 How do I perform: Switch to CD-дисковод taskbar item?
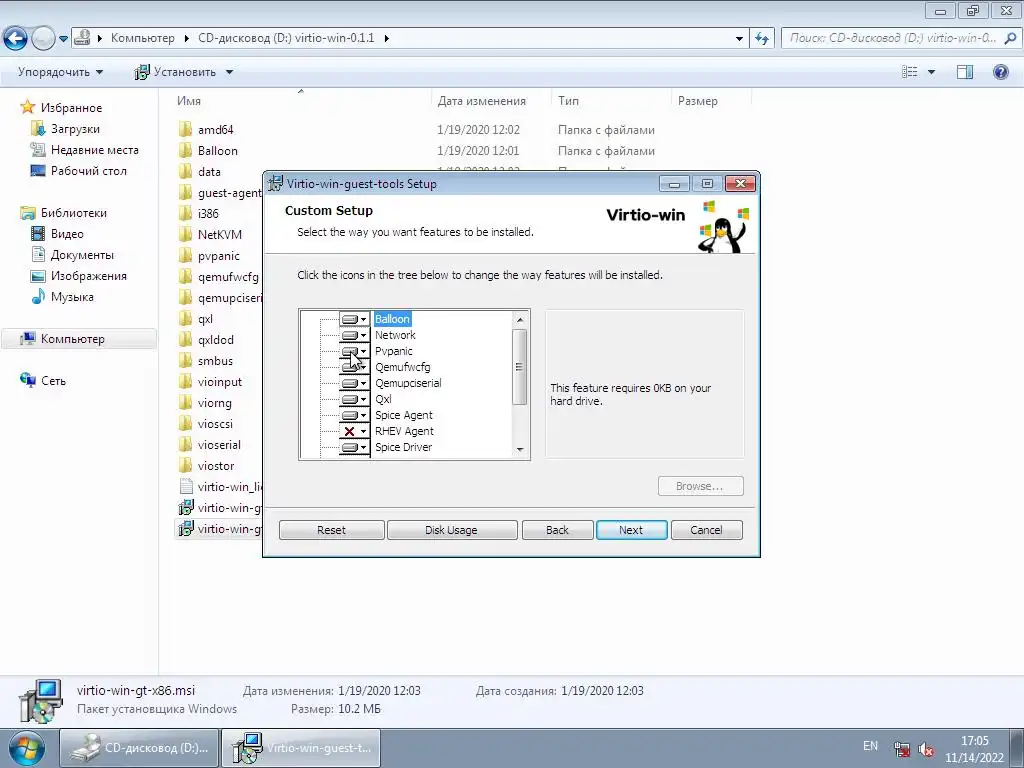[140, 748]
